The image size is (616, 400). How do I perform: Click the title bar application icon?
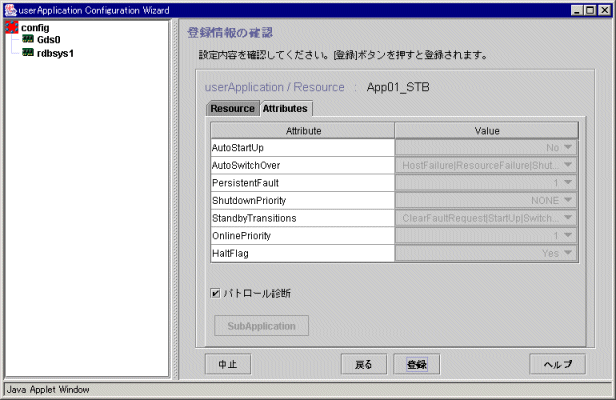click(9, 9)
